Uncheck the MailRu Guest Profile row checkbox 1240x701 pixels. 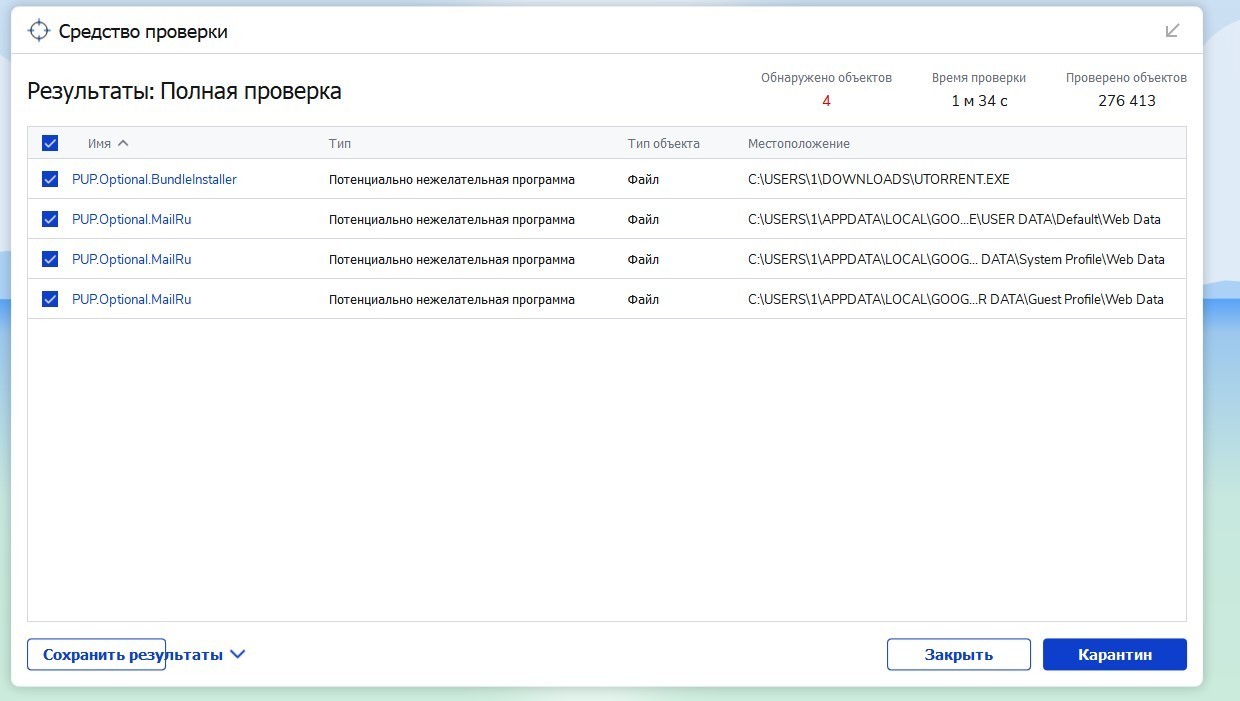(x=50, y=299)
